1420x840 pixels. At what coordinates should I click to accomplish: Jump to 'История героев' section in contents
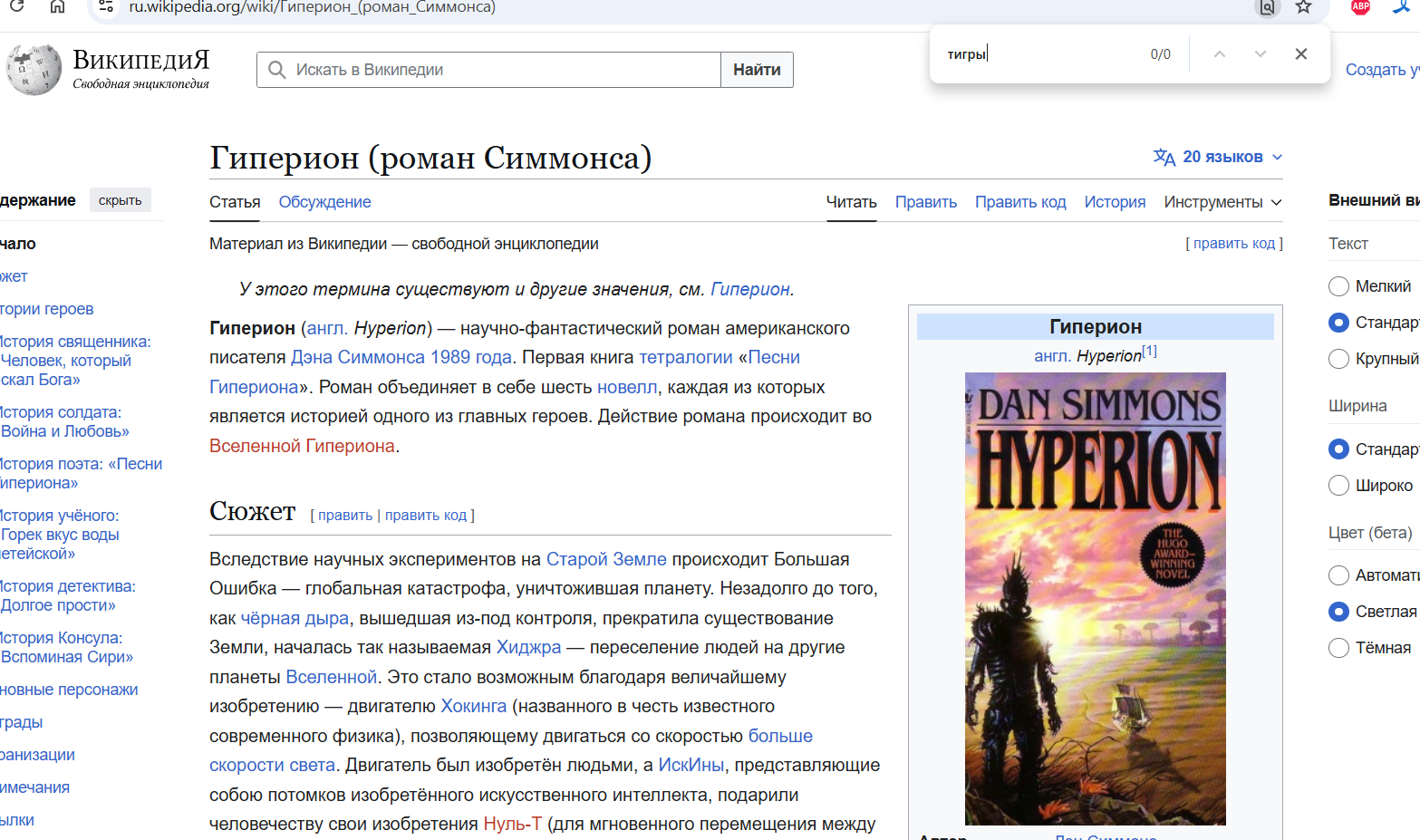(x=47, y=309)
